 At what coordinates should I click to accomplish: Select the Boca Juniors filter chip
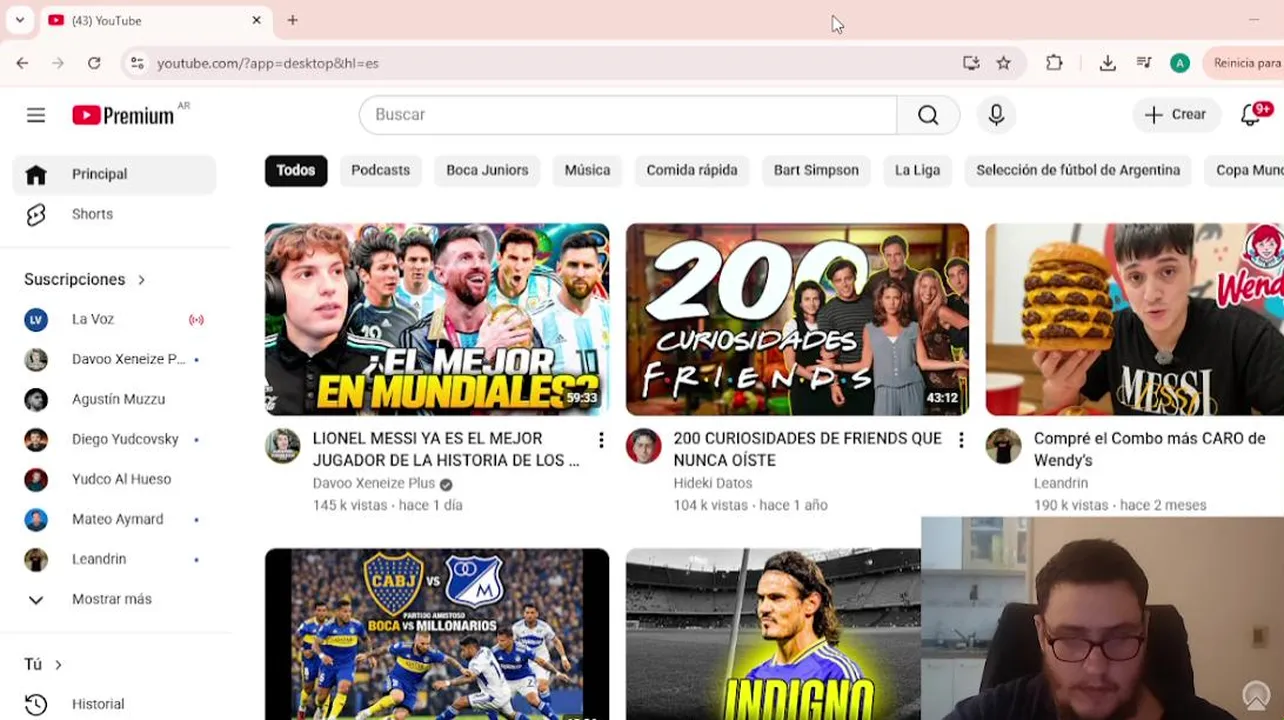click(x=487, y=170)
